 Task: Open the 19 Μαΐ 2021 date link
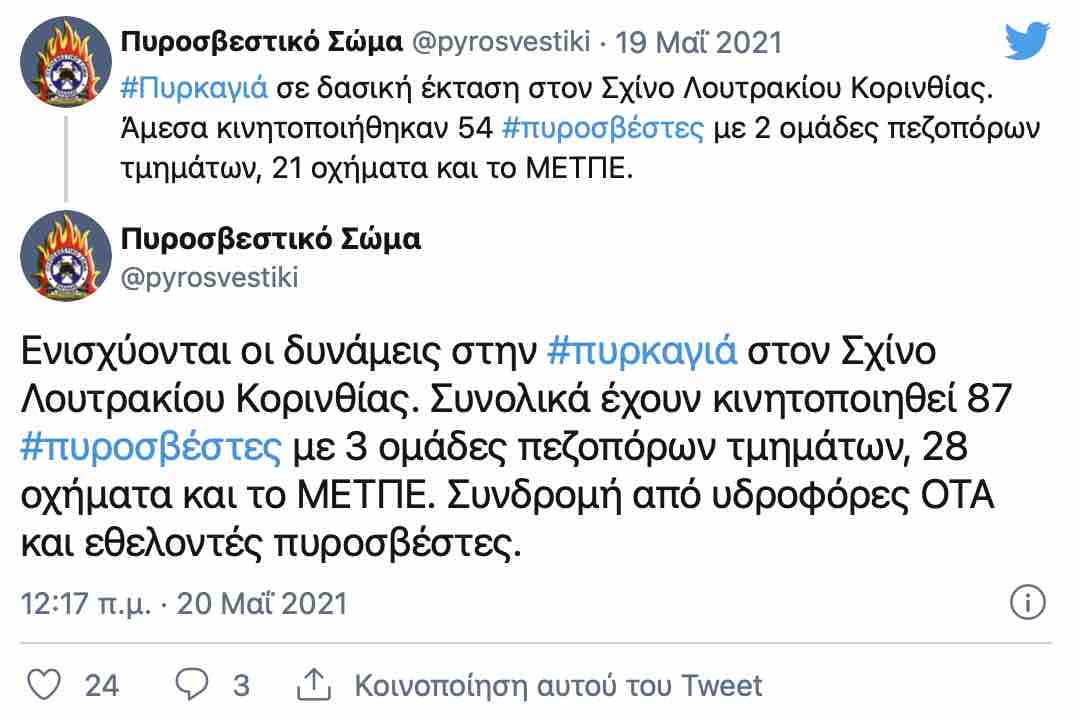[698, 43]
